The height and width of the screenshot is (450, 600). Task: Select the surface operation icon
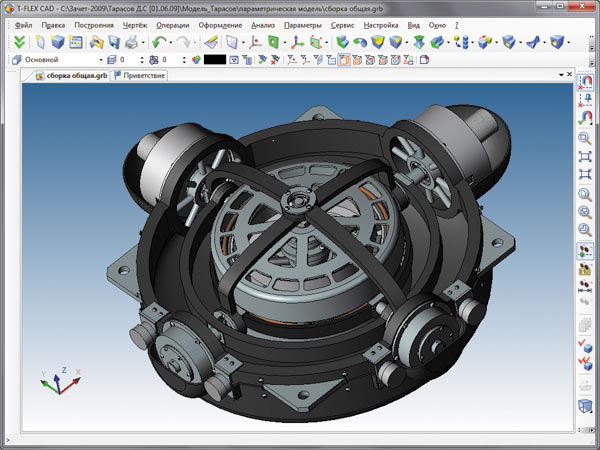[533, 42]
